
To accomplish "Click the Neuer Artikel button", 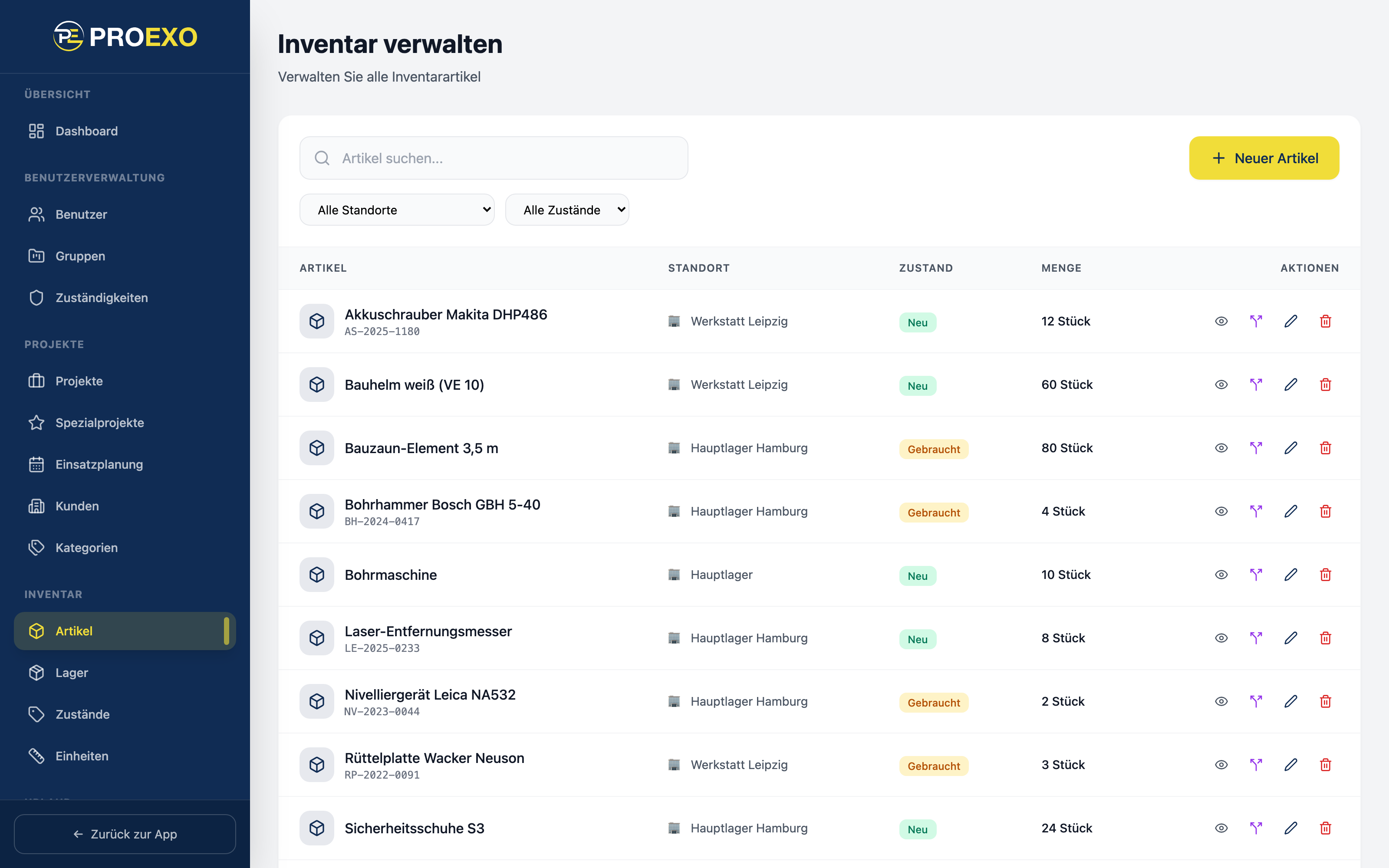I will [1264, 158].
